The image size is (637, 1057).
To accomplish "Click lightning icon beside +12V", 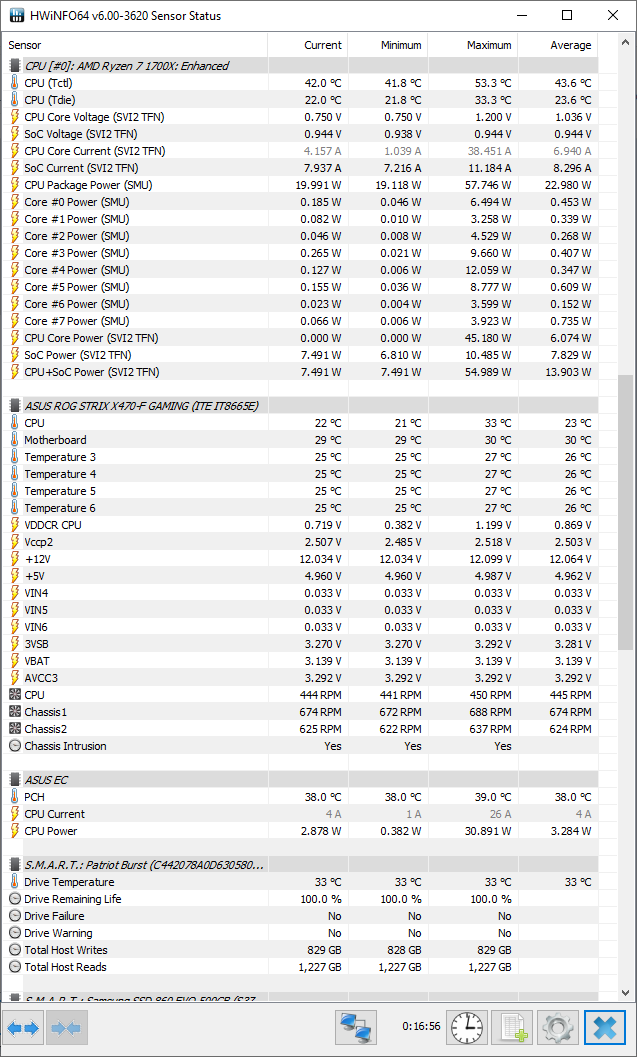I will point(14,559).
